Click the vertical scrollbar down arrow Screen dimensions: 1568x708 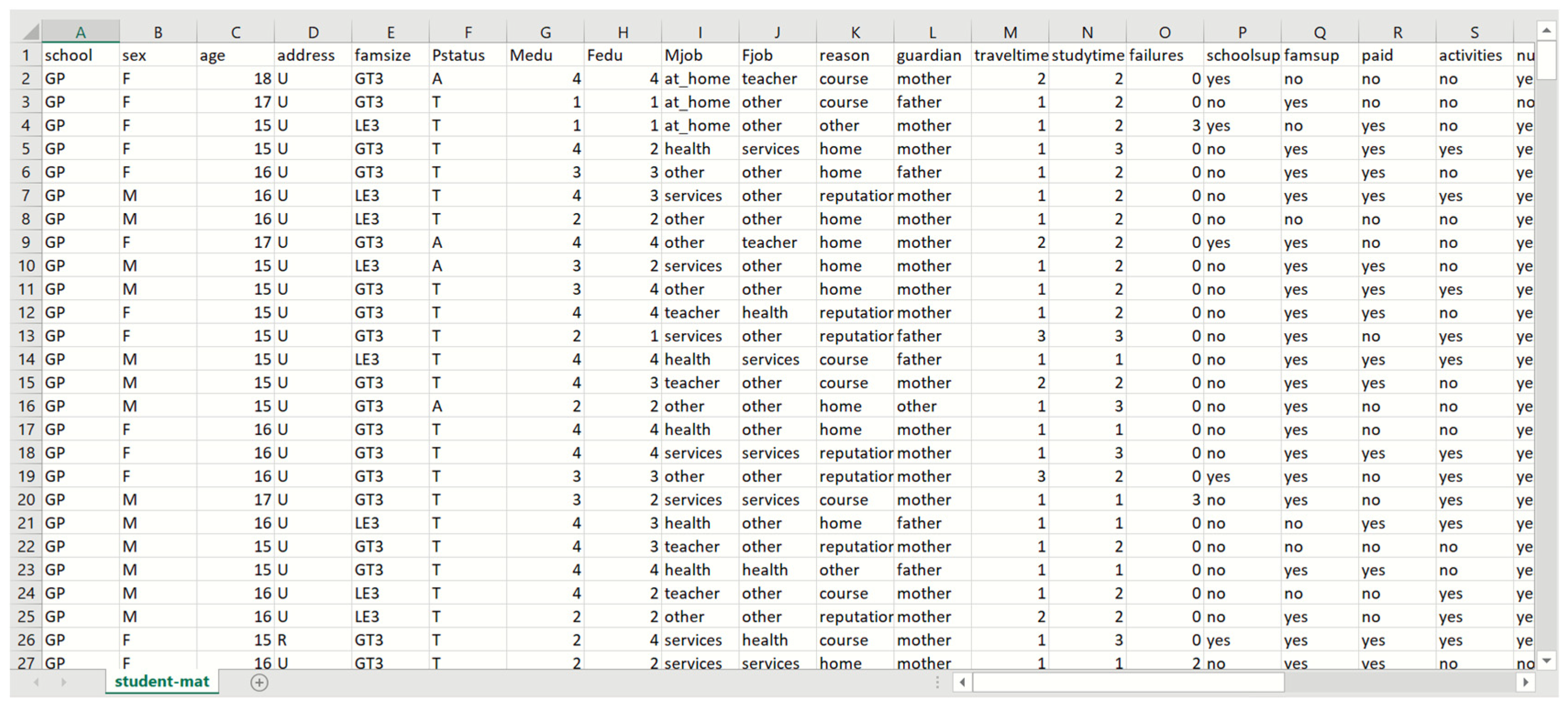(x=1546, y=660)
